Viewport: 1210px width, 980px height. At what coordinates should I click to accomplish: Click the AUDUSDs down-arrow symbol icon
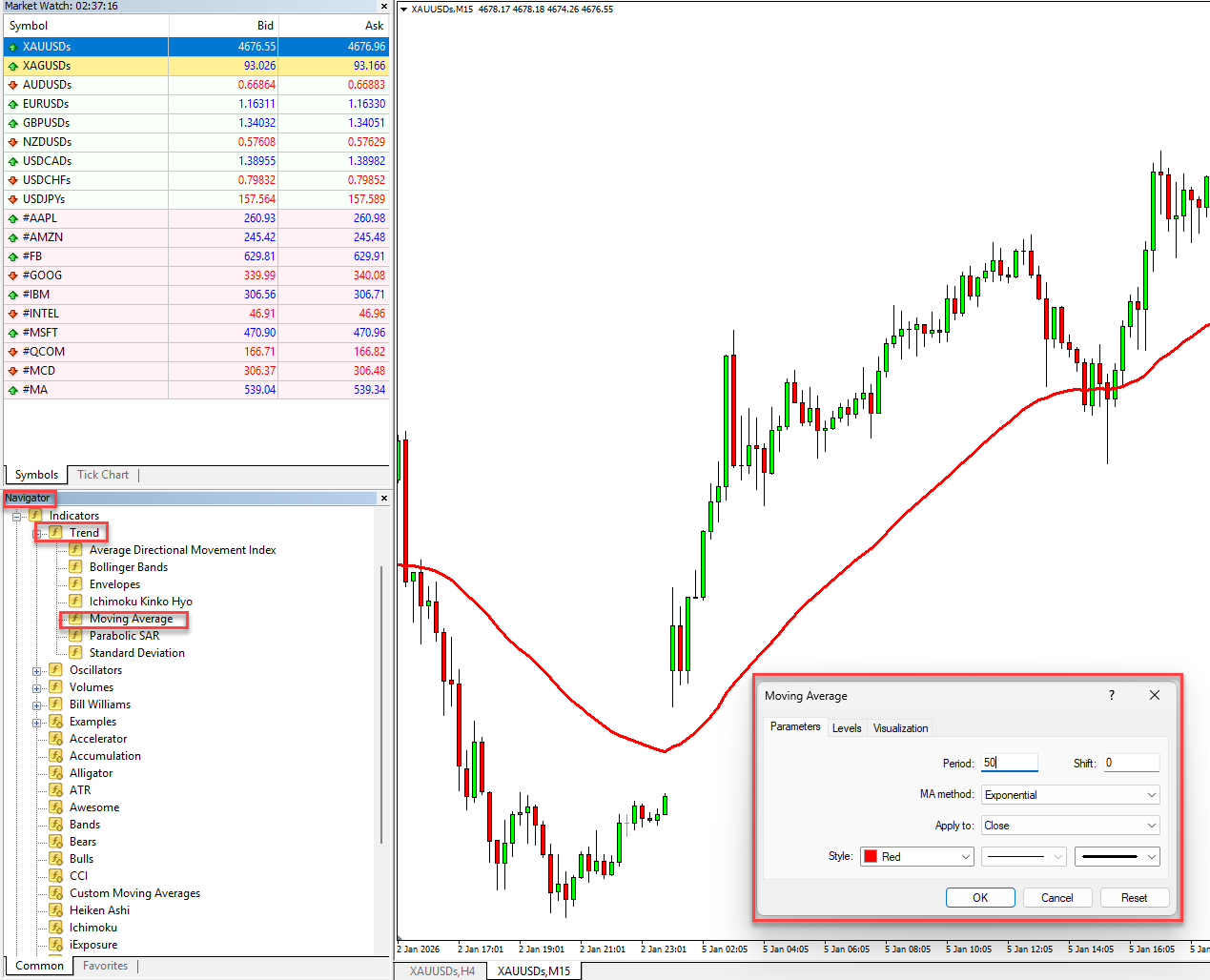pos(13,85)
